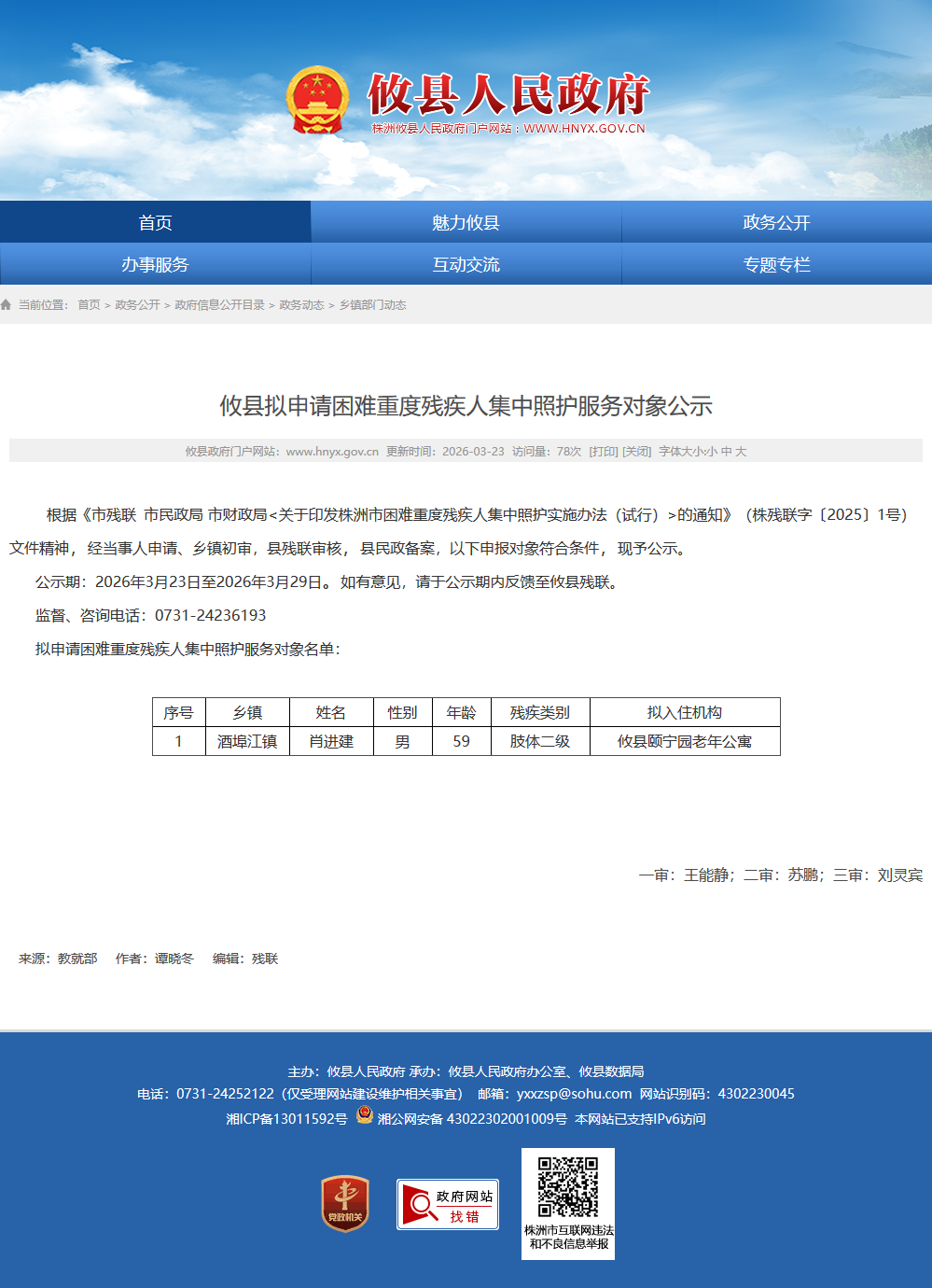Image resolution: width=932 pixels, height=1288 pixels.
Task: Click 乡镇部门动态 breadcrumb link
Action: tap(372, 305)
